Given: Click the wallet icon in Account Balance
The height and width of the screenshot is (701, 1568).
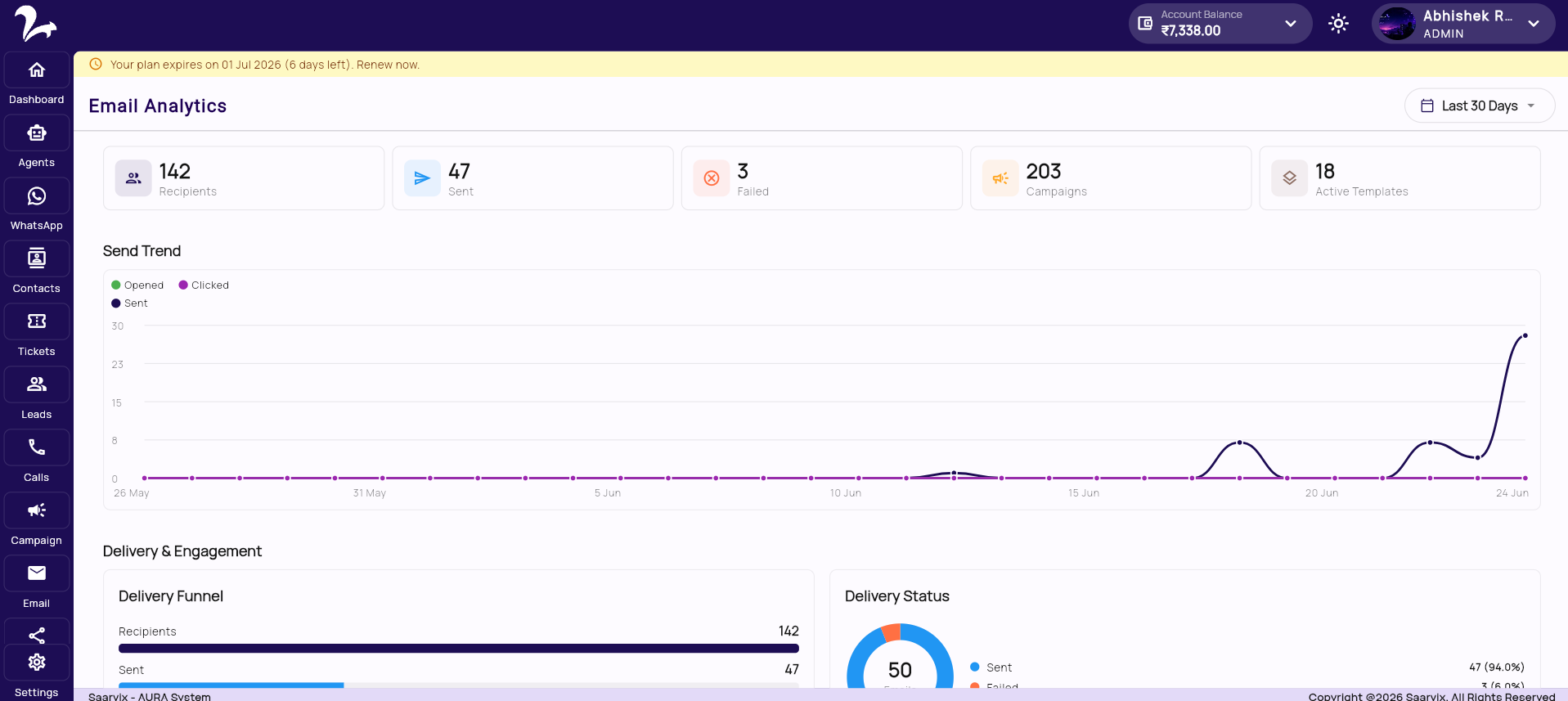Looking at the screenshot, I should 1145,24.
